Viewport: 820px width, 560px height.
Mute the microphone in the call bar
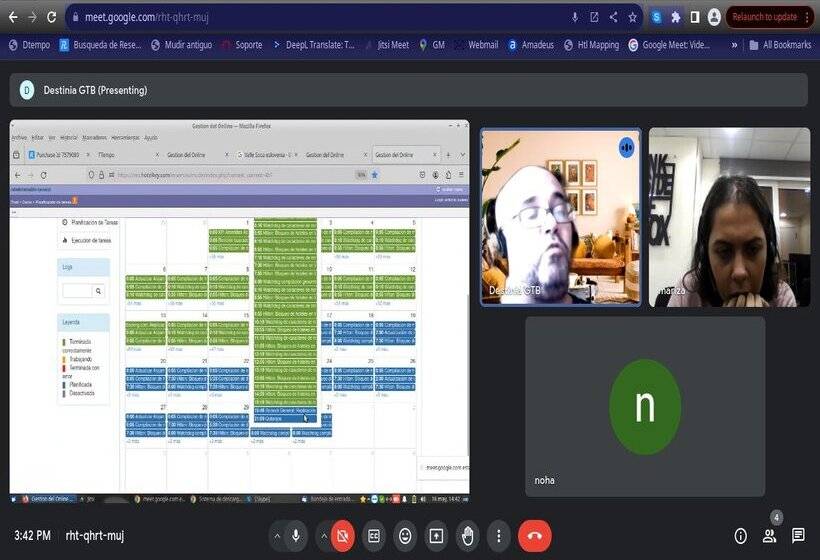[296, 536]
